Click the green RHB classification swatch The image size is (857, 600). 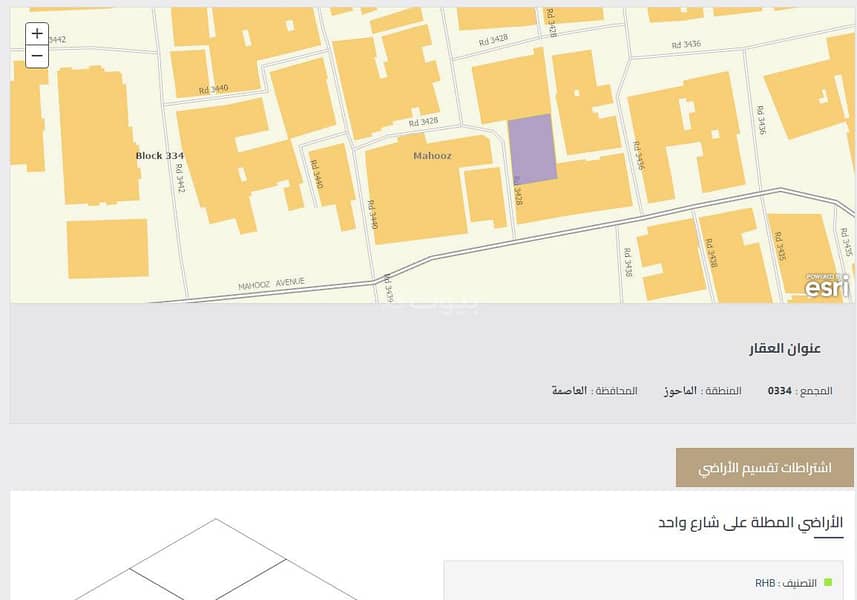[x=827, y=583]
